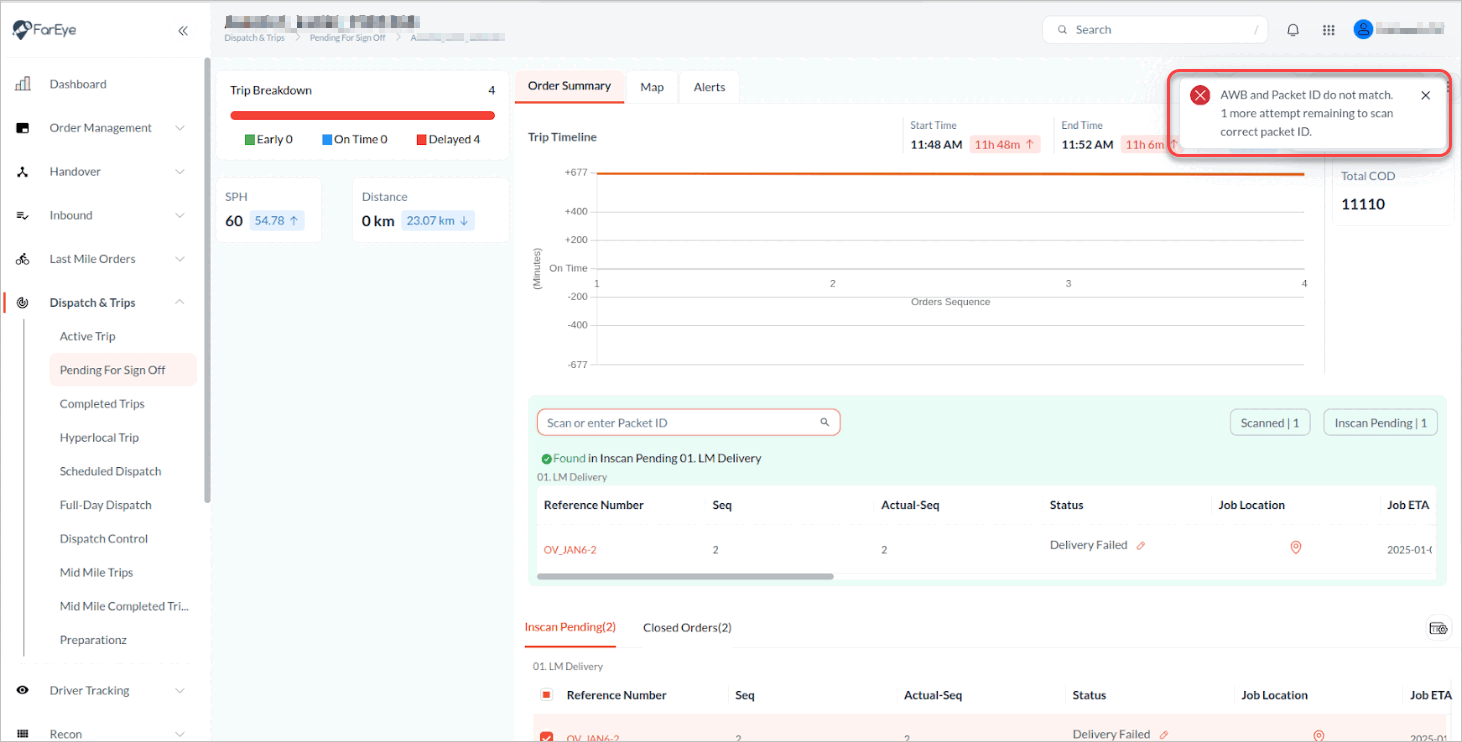
Task: Click the FarEye logo
Action: pos(45,30)
